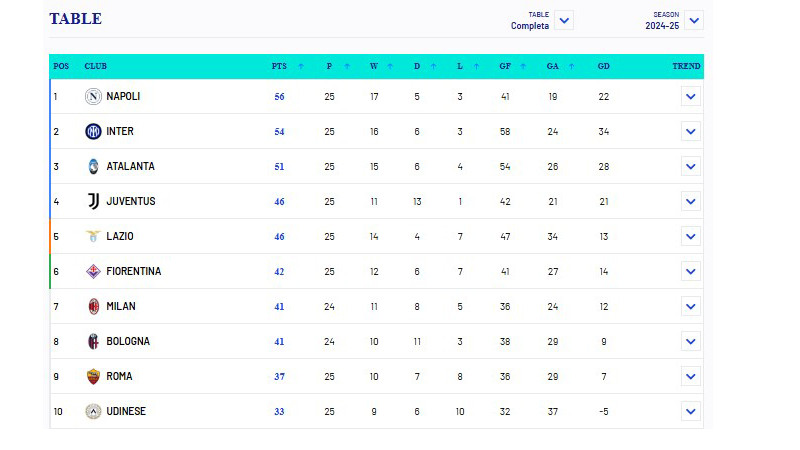
Task: Click the Lazio club crest
Action: click(93, 236)
